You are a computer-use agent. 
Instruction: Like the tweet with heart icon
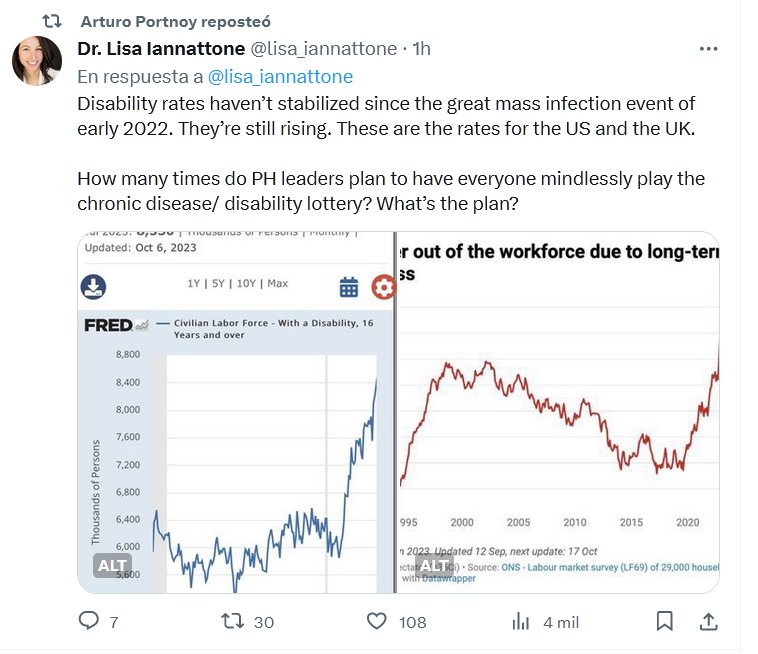[376, 621]
